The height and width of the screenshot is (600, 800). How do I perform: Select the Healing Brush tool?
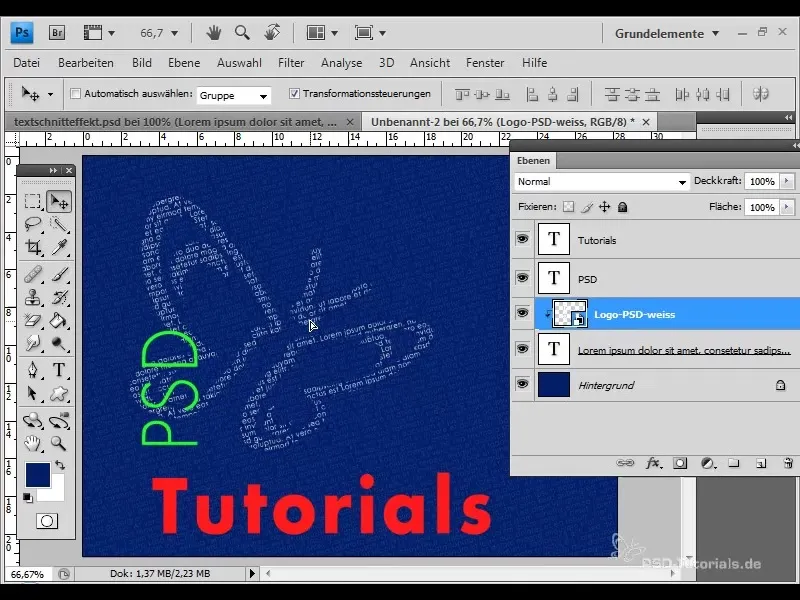(x=33, y=274)
